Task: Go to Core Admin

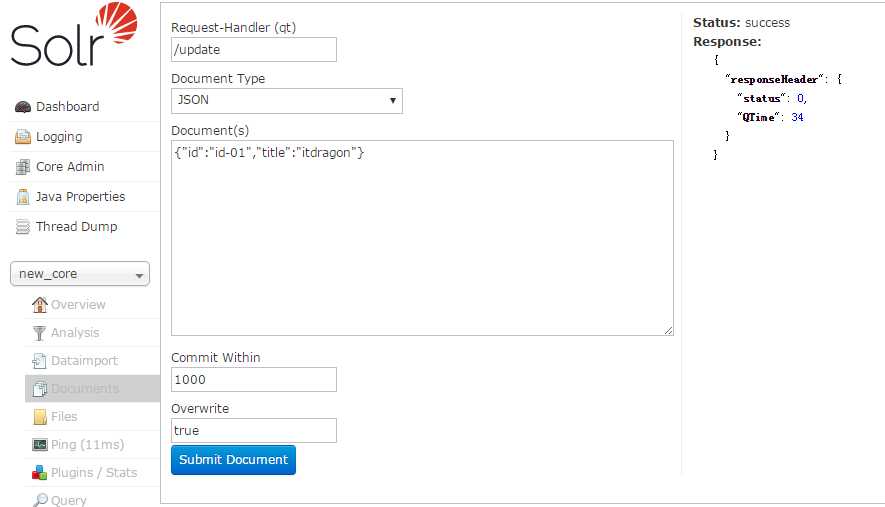Action: [70, 167]
